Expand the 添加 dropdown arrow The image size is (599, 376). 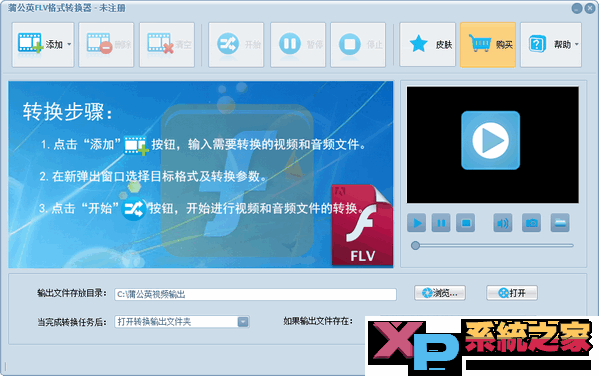coord(69,44)
